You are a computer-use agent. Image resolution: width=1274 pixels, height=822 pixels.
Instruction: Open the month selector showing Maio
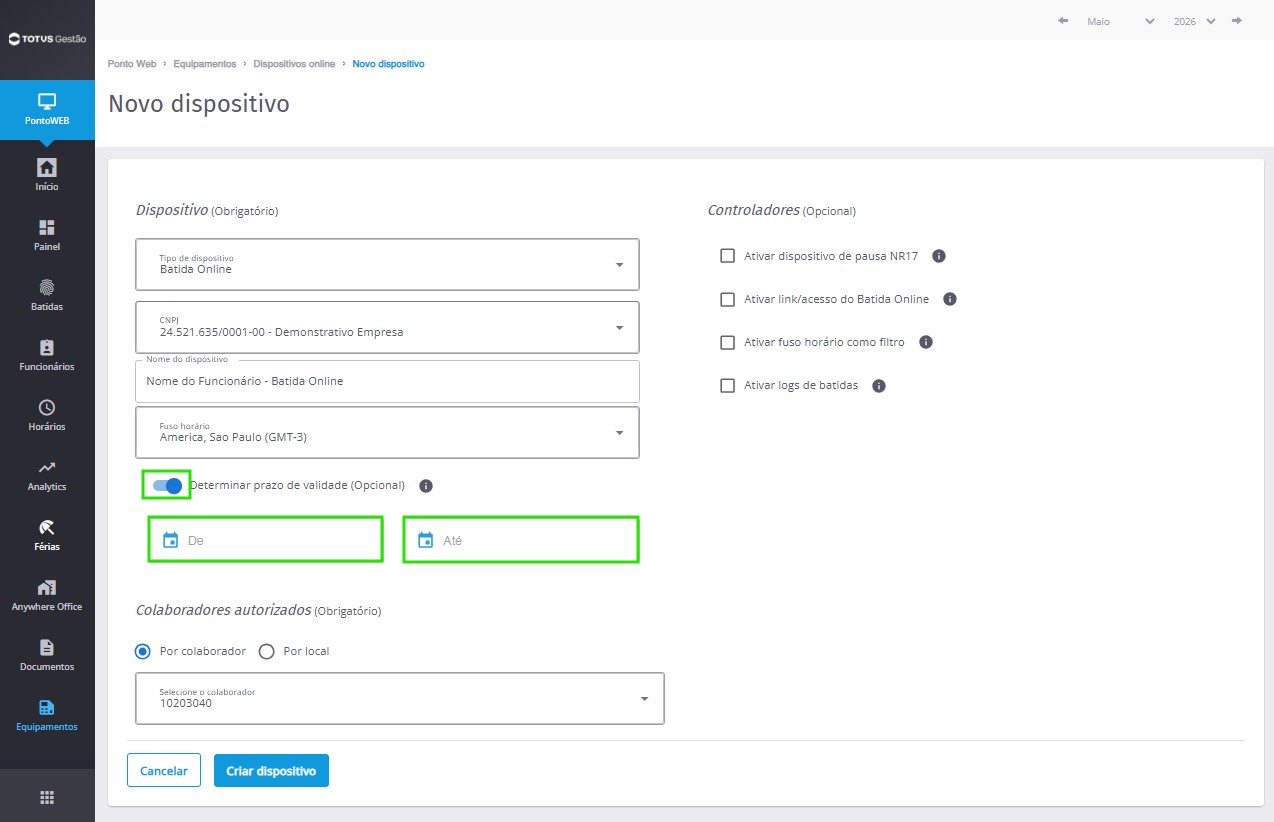point(1121,21)
